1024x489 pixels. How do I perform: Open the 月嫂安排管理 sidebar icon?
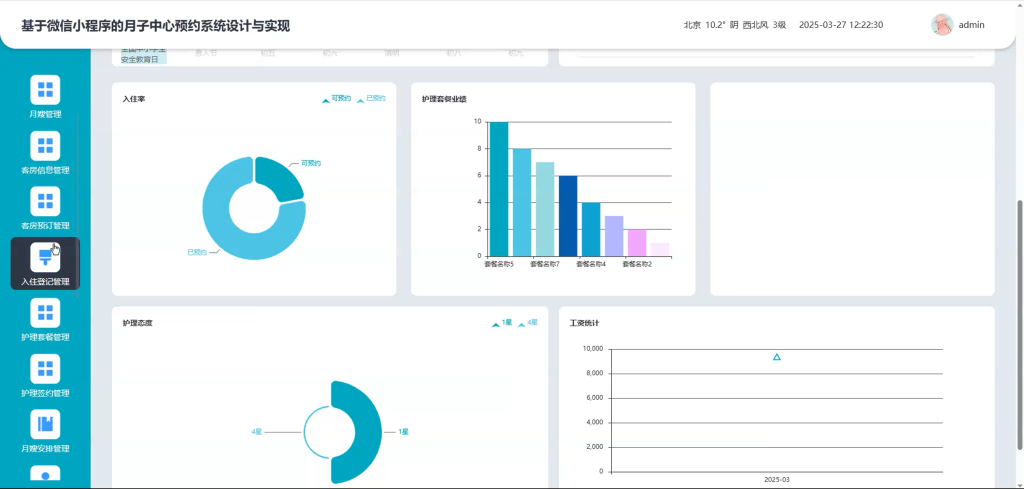click(x=45, y=424)
